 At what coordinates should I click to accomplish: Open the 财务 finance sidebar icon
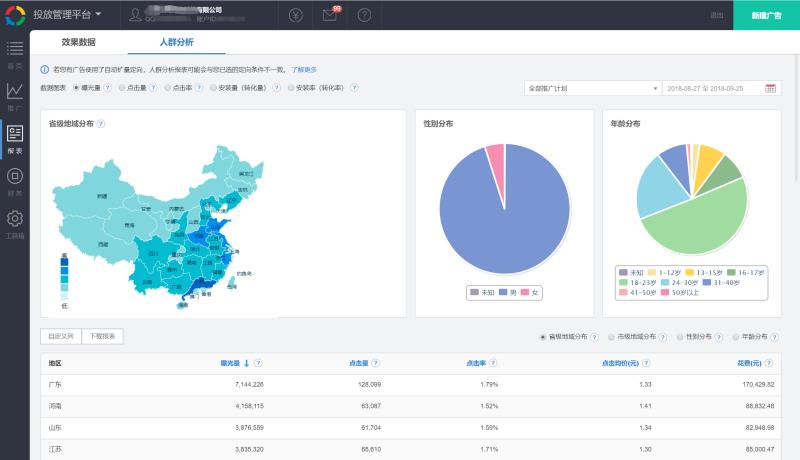[15, 176]
